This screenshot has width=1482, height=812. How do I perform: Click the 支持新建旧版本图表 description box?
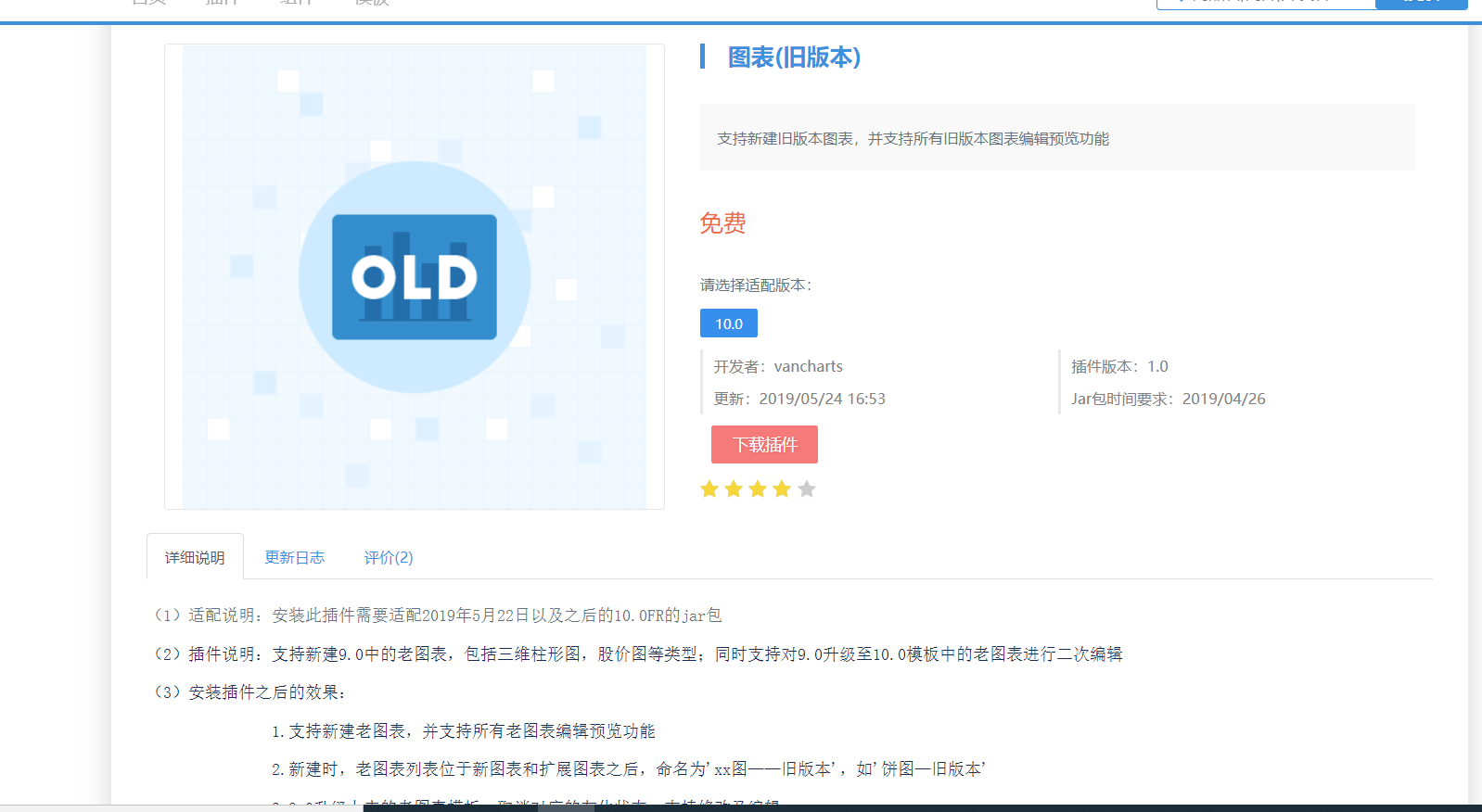coord(1057,137)
